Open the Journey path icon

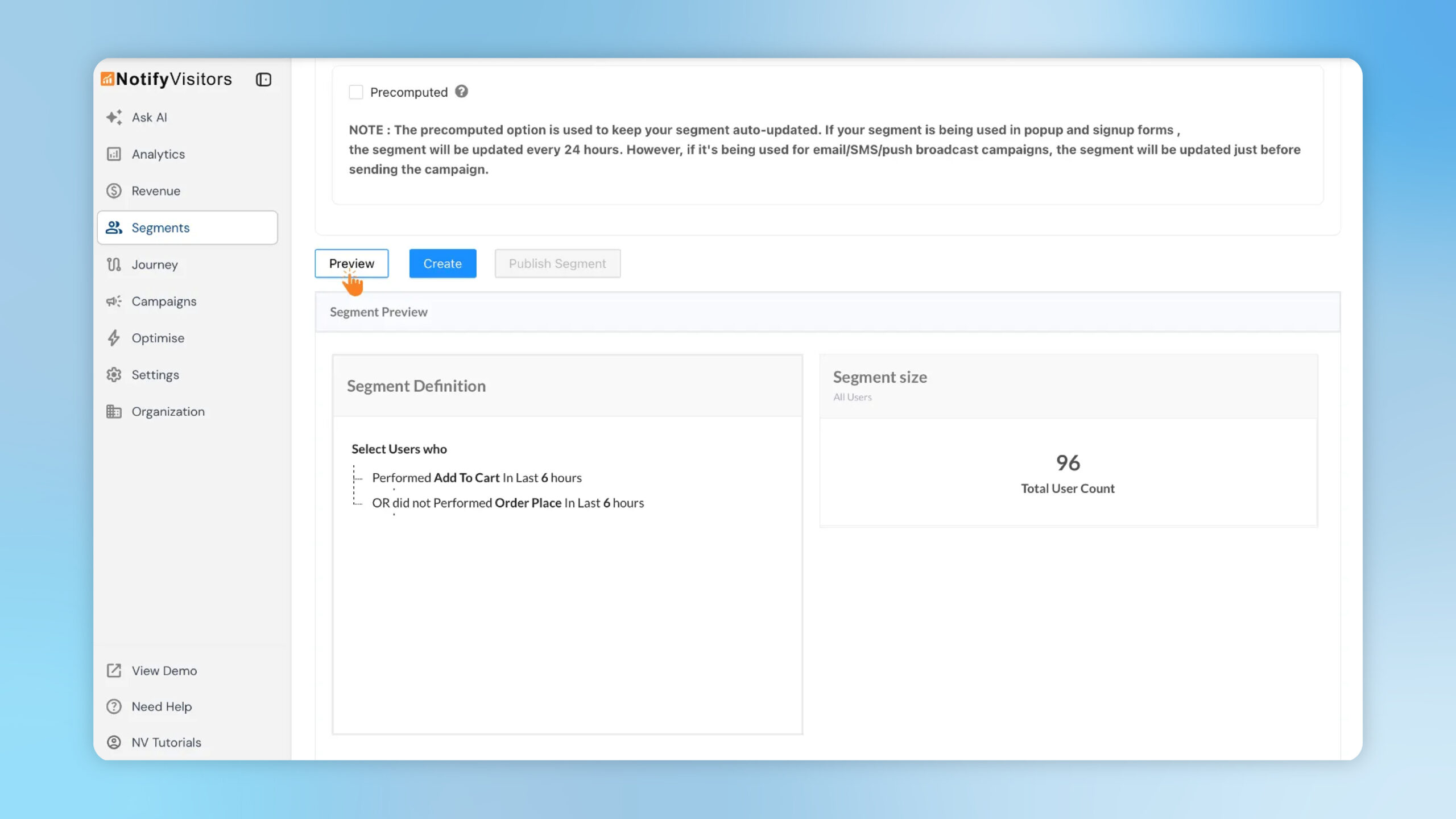coord(114,264)
